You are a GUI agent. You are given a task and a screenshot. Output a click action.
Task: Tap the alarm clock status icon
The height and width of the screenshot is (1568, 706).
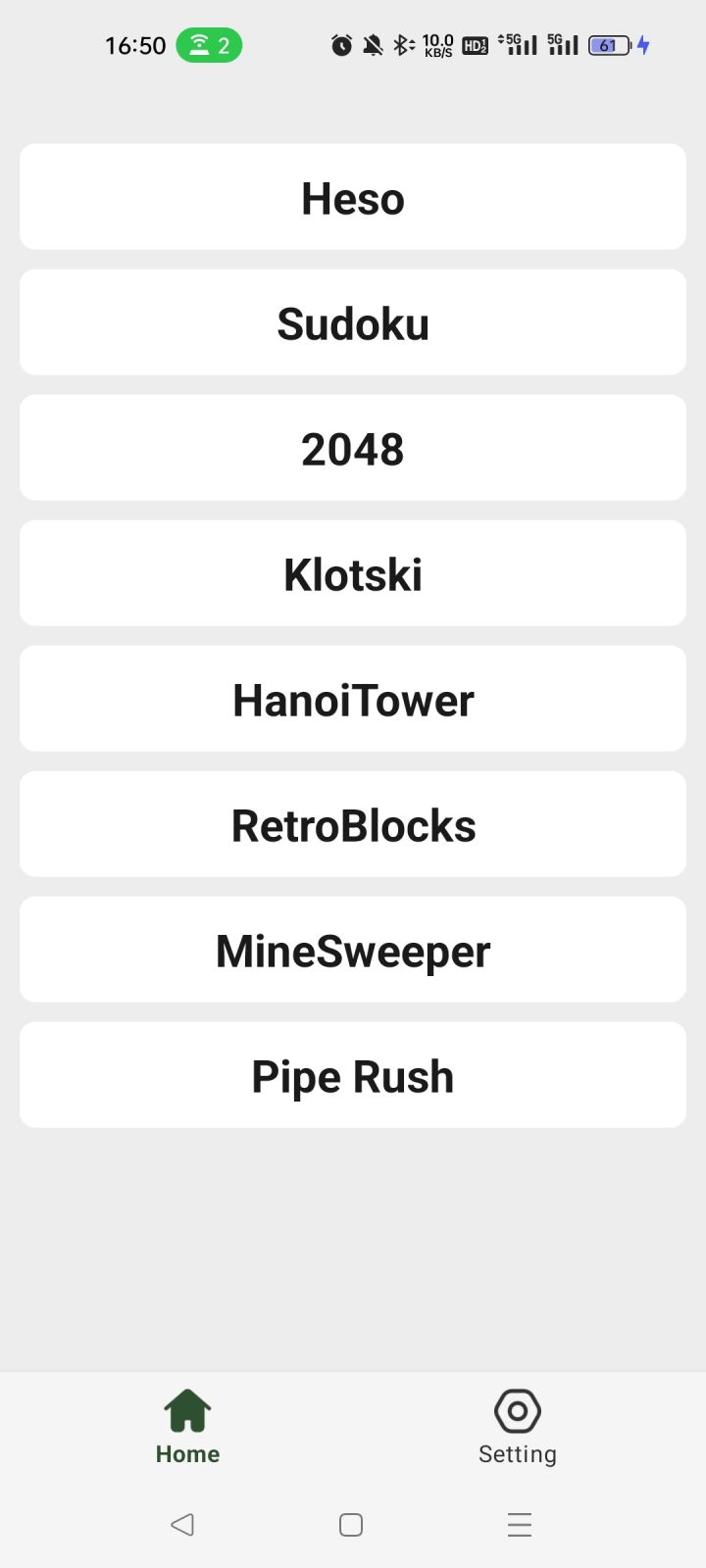pos(341,45)
